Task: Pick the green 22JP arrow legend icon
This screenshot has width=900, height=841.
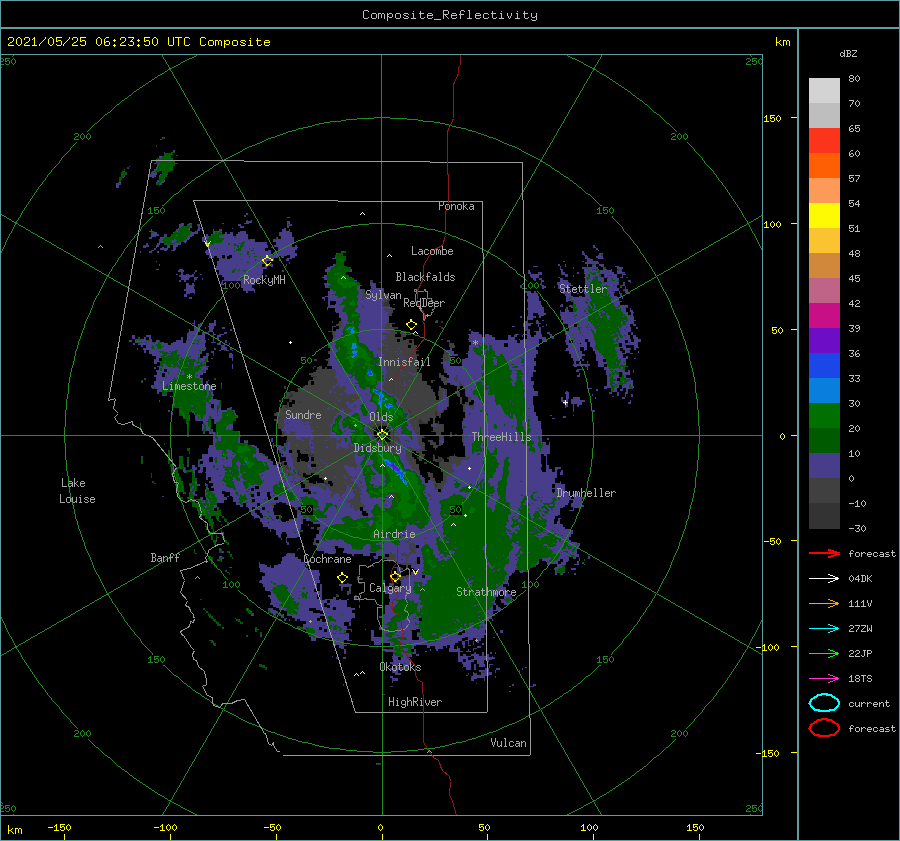Action: pos(824,653)
